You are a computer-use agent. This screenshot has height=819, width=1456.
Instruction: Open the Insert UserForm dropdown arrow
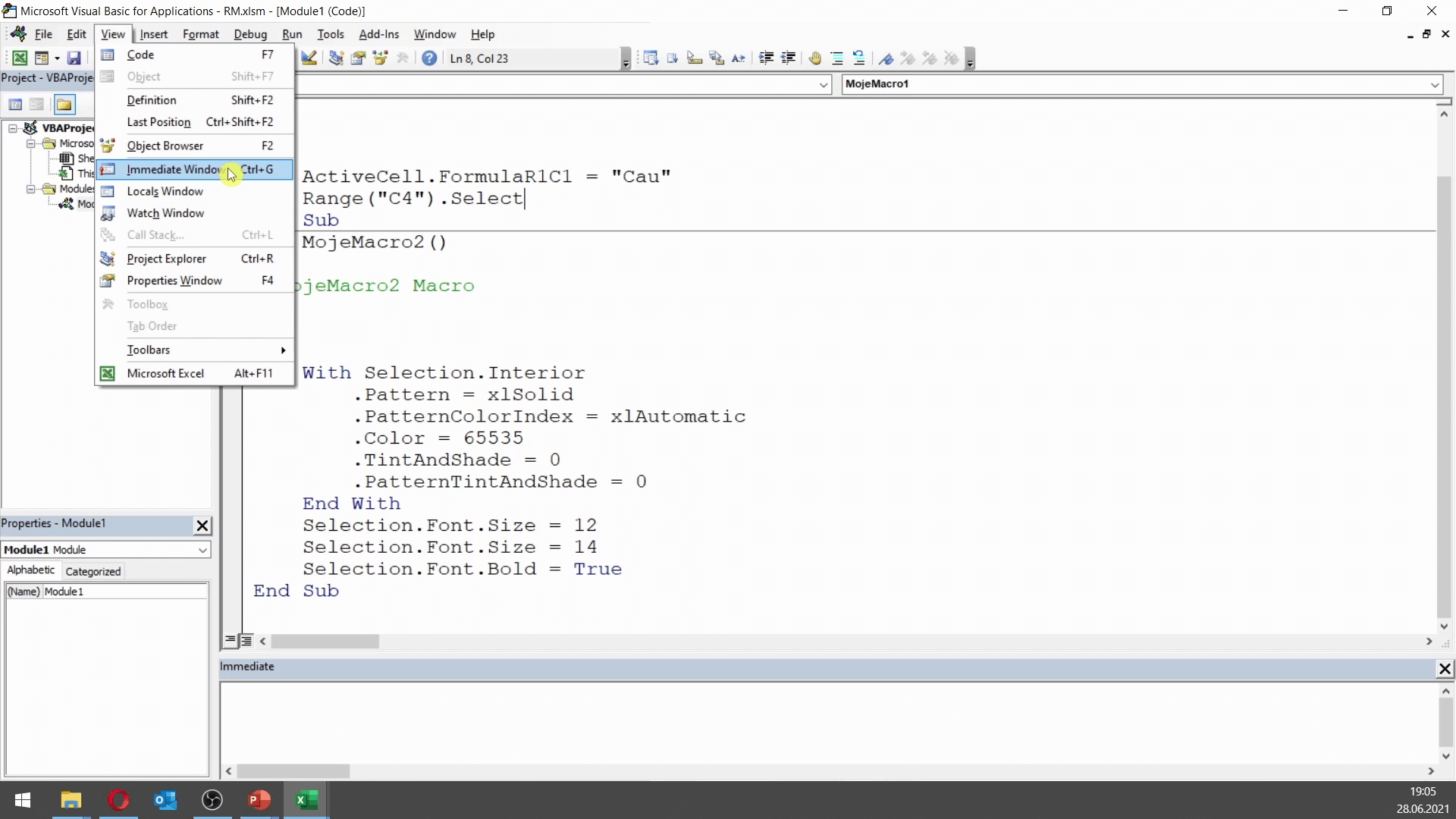click(x=57, y=58)
